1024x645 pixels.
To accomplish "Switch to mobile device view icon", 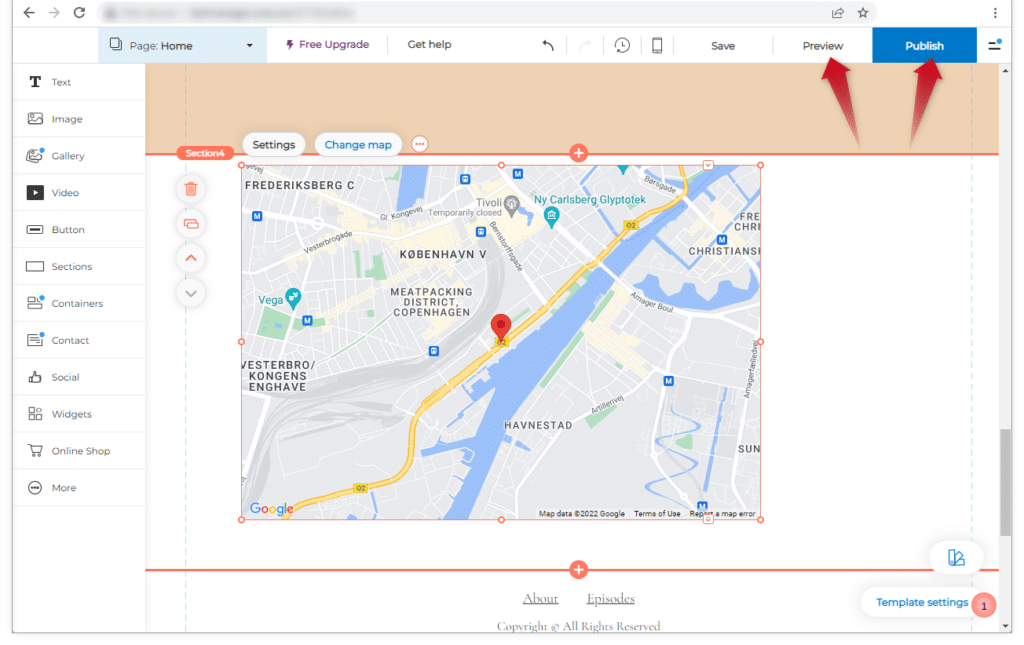I will [x=657, y=46].
